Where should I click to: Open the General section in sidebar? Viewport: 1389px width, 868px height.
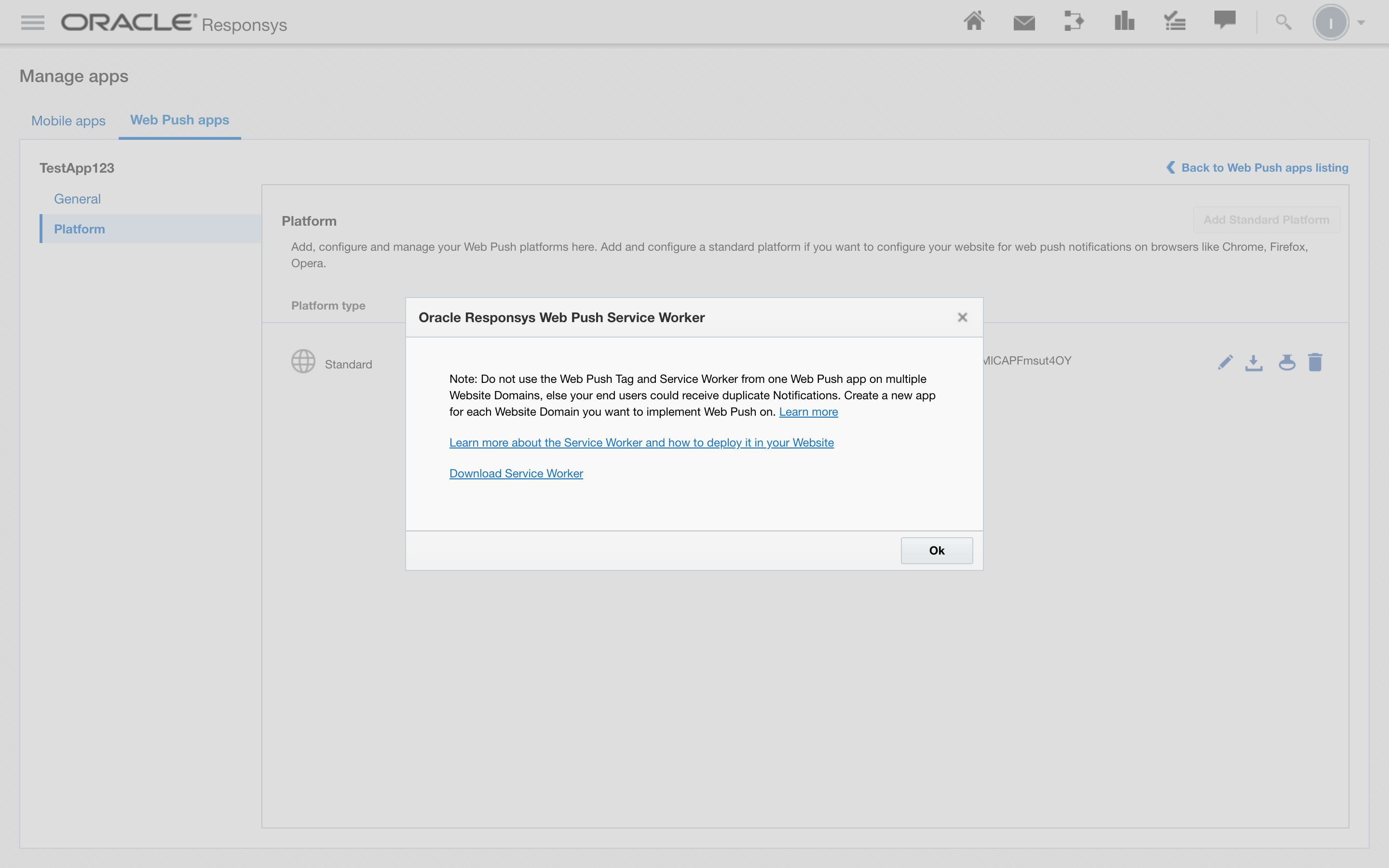78,199
